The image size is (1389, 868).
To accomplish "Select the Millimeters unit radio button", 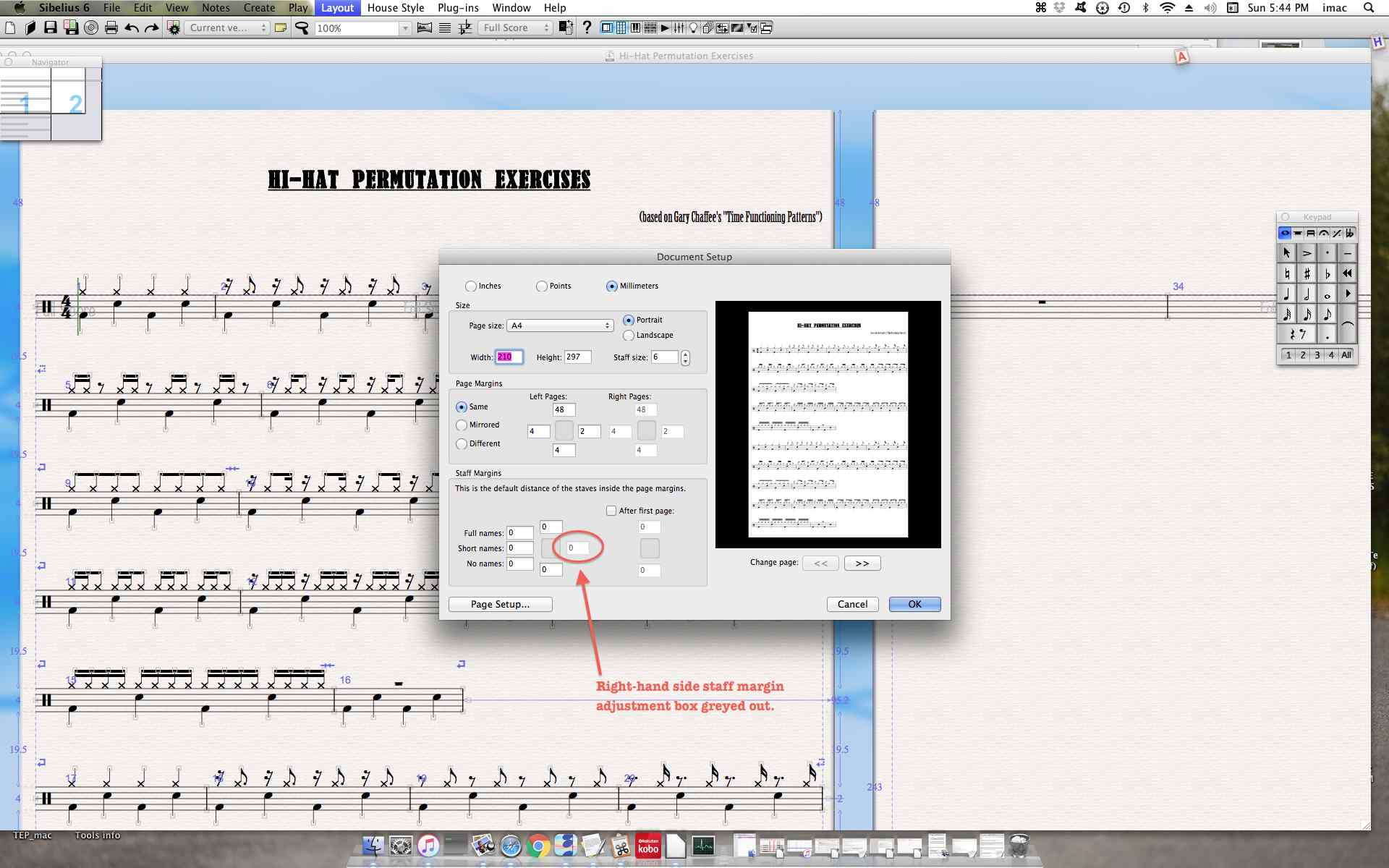I will click(612, 286).
